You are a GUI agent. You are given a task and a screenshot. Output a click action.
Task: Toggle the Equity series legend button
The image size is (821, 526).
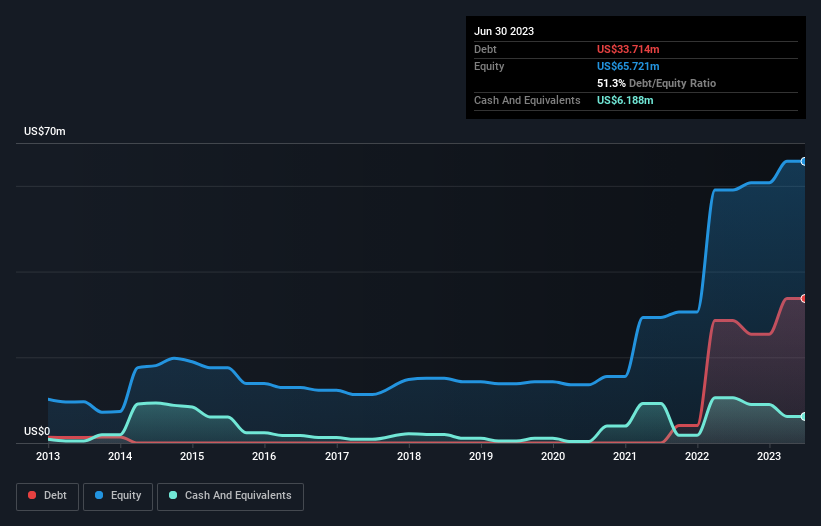(118, 496)
